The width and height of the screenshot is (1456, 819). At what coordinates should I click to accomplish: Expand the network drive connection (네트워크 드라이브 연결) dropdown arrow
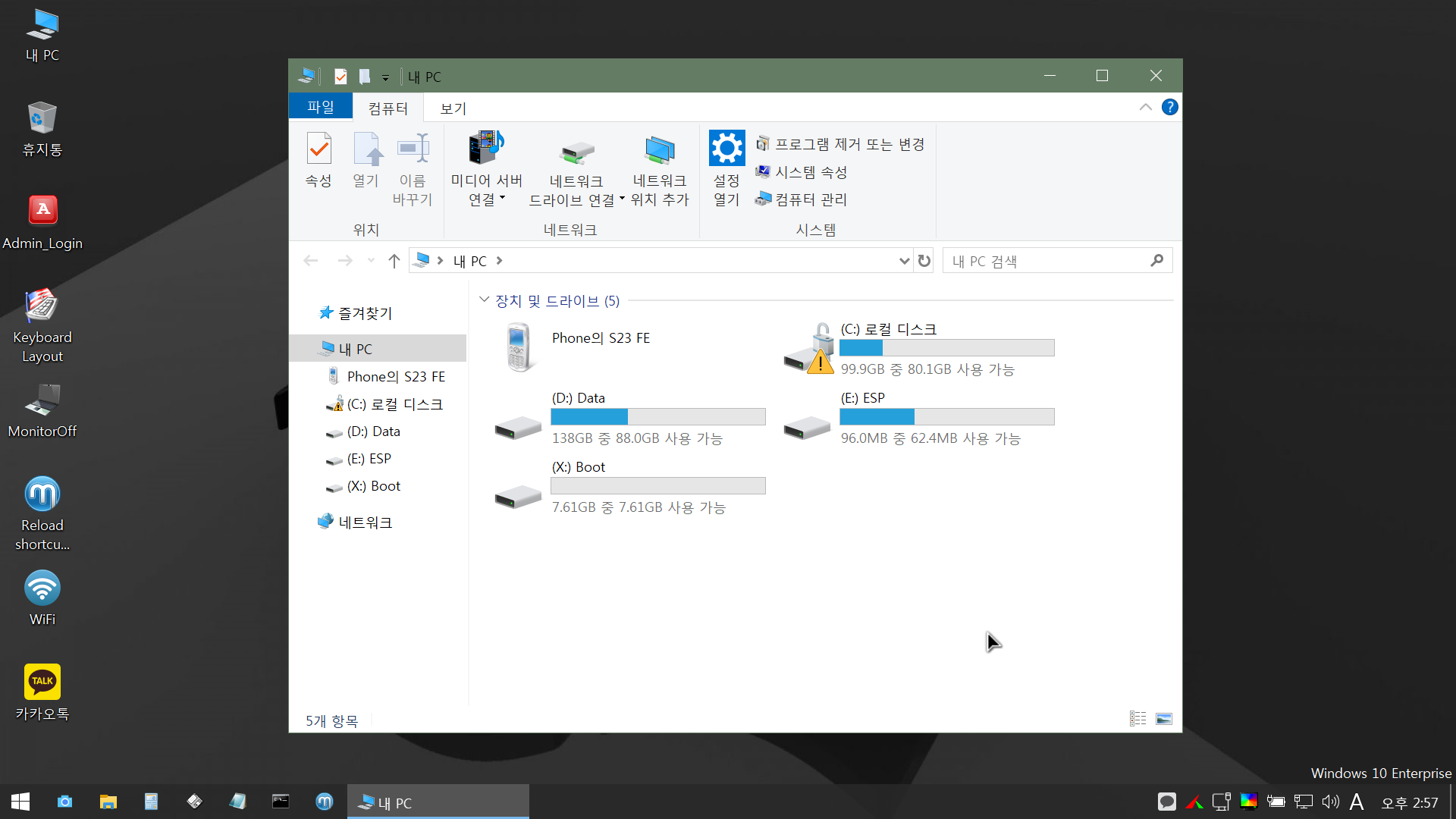pos(622,199)
